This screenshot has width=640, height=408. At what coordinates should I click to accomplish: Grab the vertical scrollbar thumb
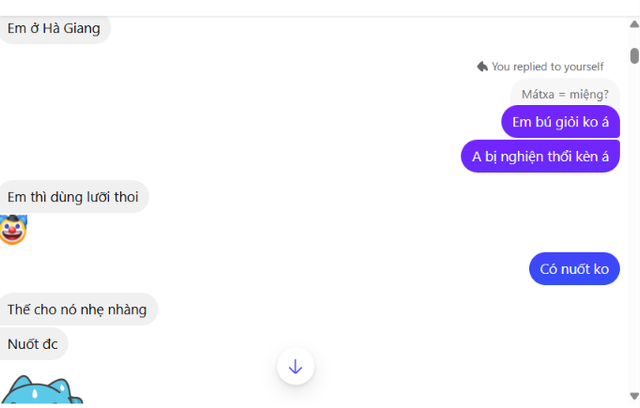[634, 56]
